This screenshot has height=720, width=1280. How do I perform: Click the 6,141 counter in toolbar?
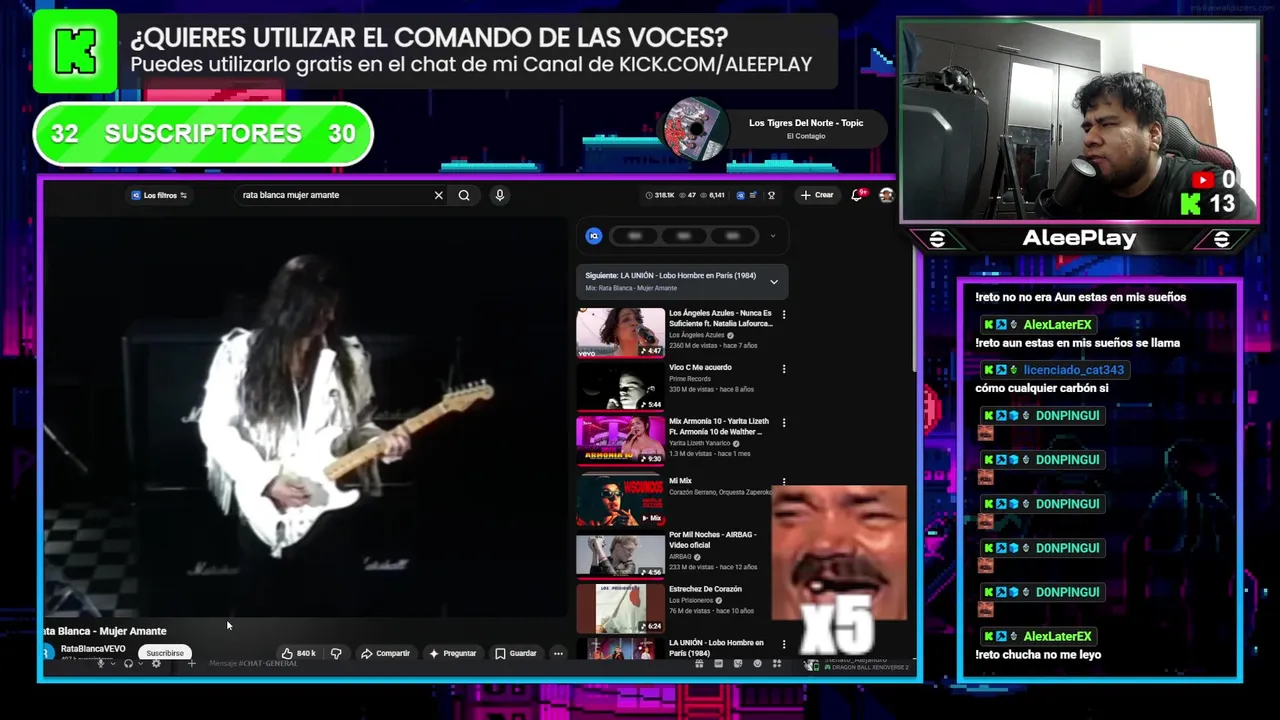tap(713, 195)
